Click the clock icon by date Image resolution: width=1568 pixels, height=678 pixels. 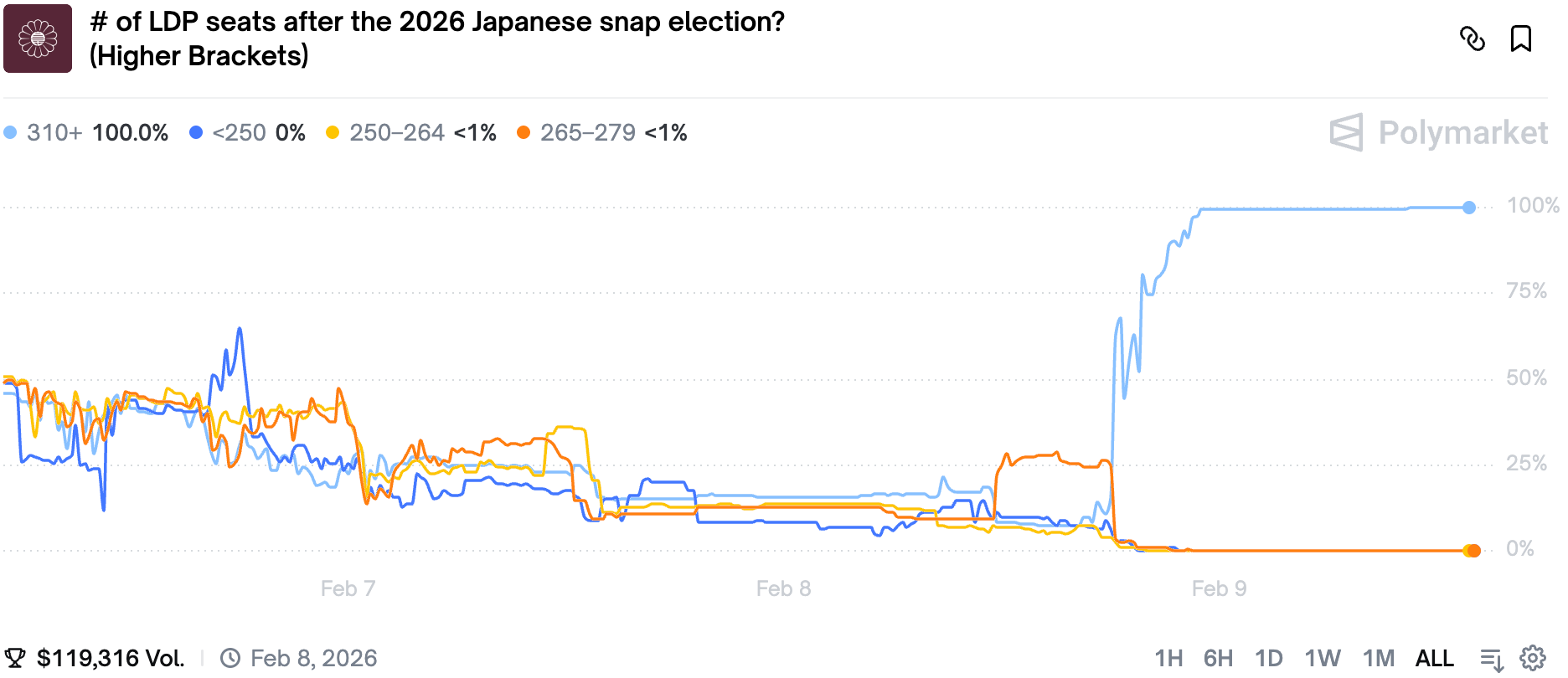tap(230, 659)
